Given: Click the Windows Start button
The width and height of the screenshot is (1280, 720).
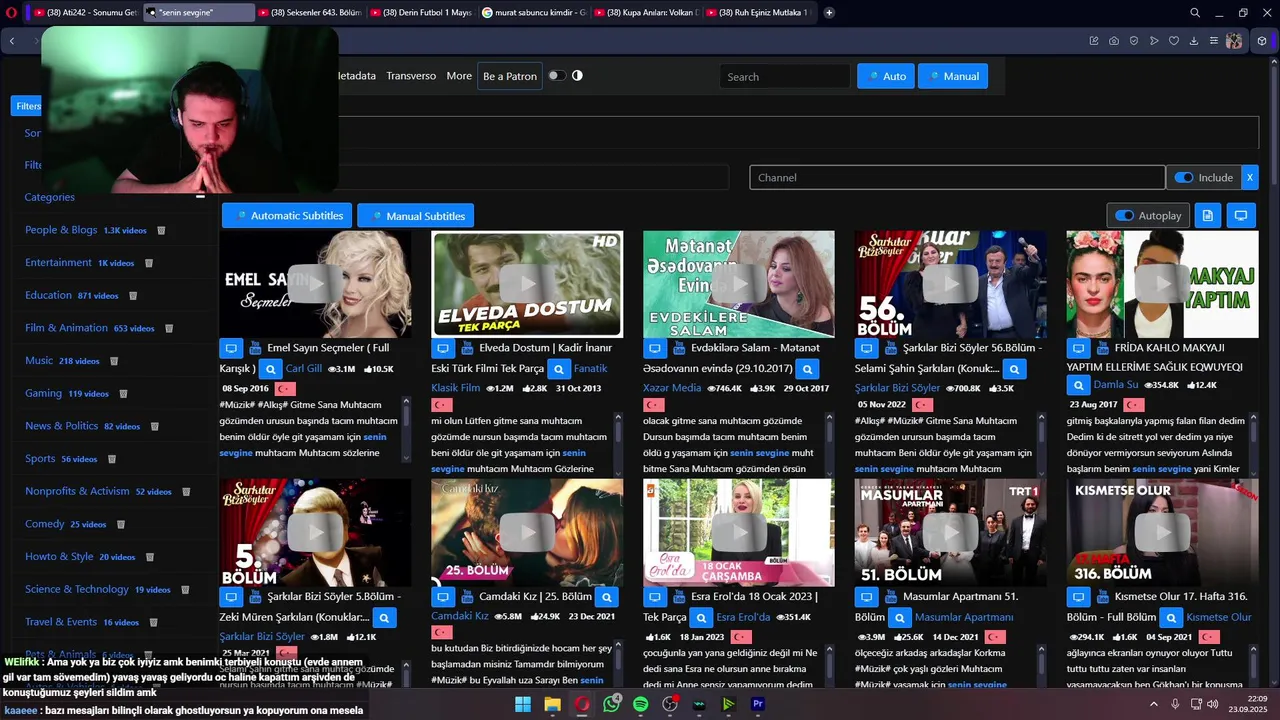Looking at the screenshot, I should (523, 704).
